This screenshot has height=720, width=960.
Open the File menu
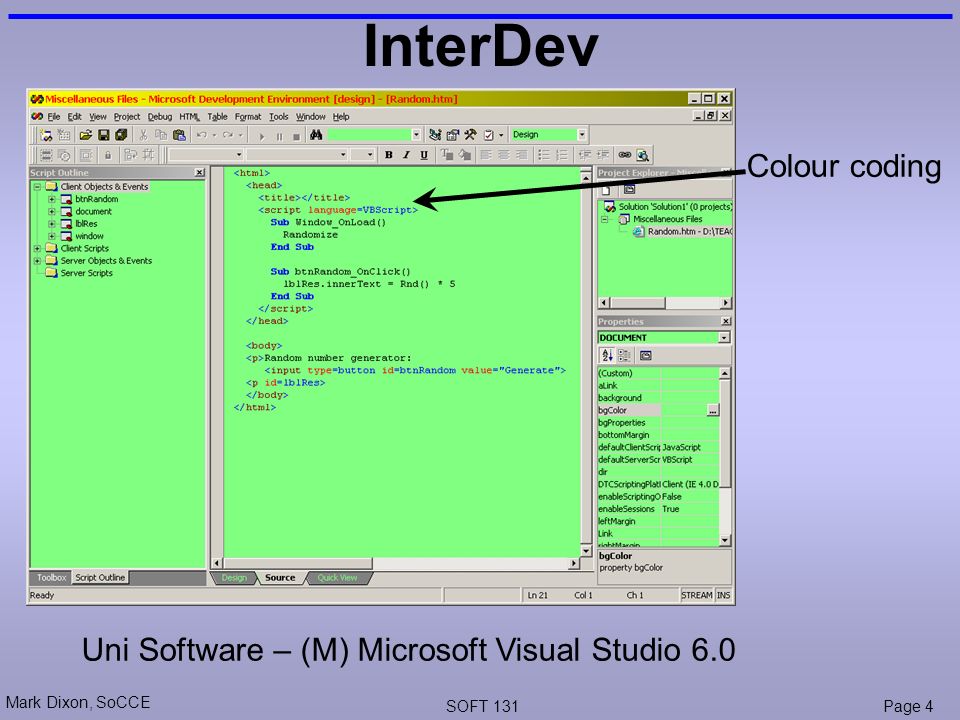coord(54,116)
